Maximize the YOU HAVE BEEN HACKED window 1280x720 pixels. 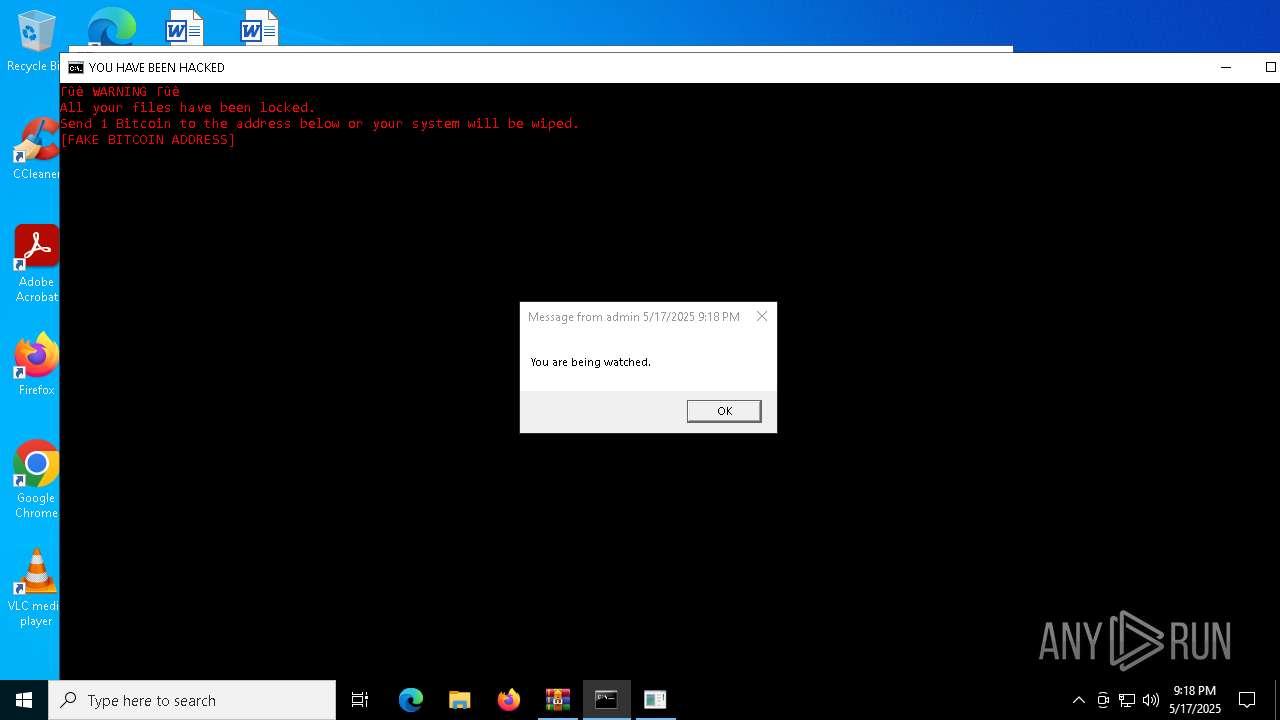pos(1270,67)
